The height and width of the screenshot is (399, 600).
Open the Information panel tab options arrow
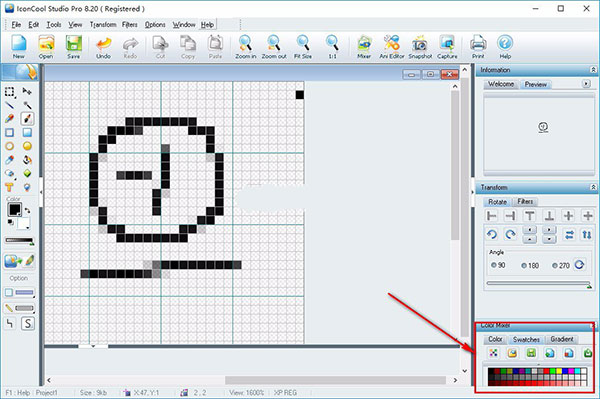(x=586, y=84)
